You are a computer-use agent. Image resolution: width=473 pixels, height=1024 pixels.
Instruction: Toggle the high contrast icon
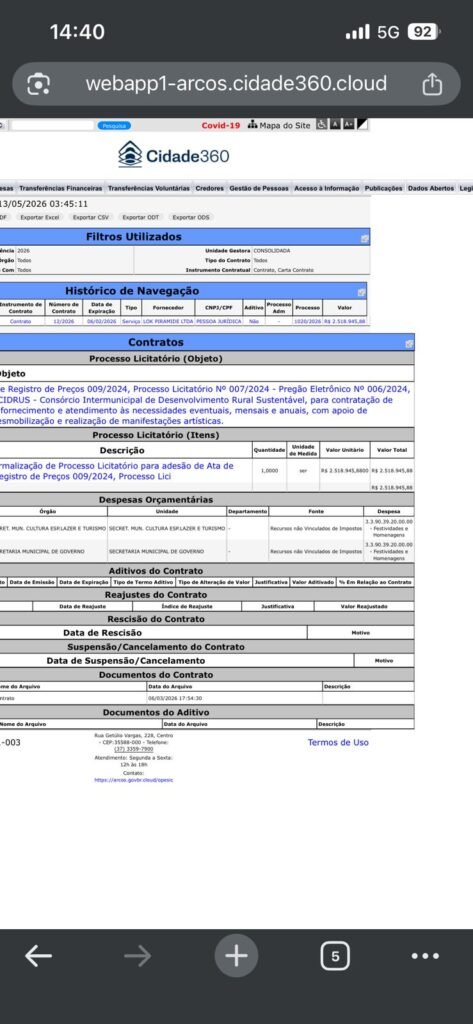pyautogui.click(x=362, y=125)
